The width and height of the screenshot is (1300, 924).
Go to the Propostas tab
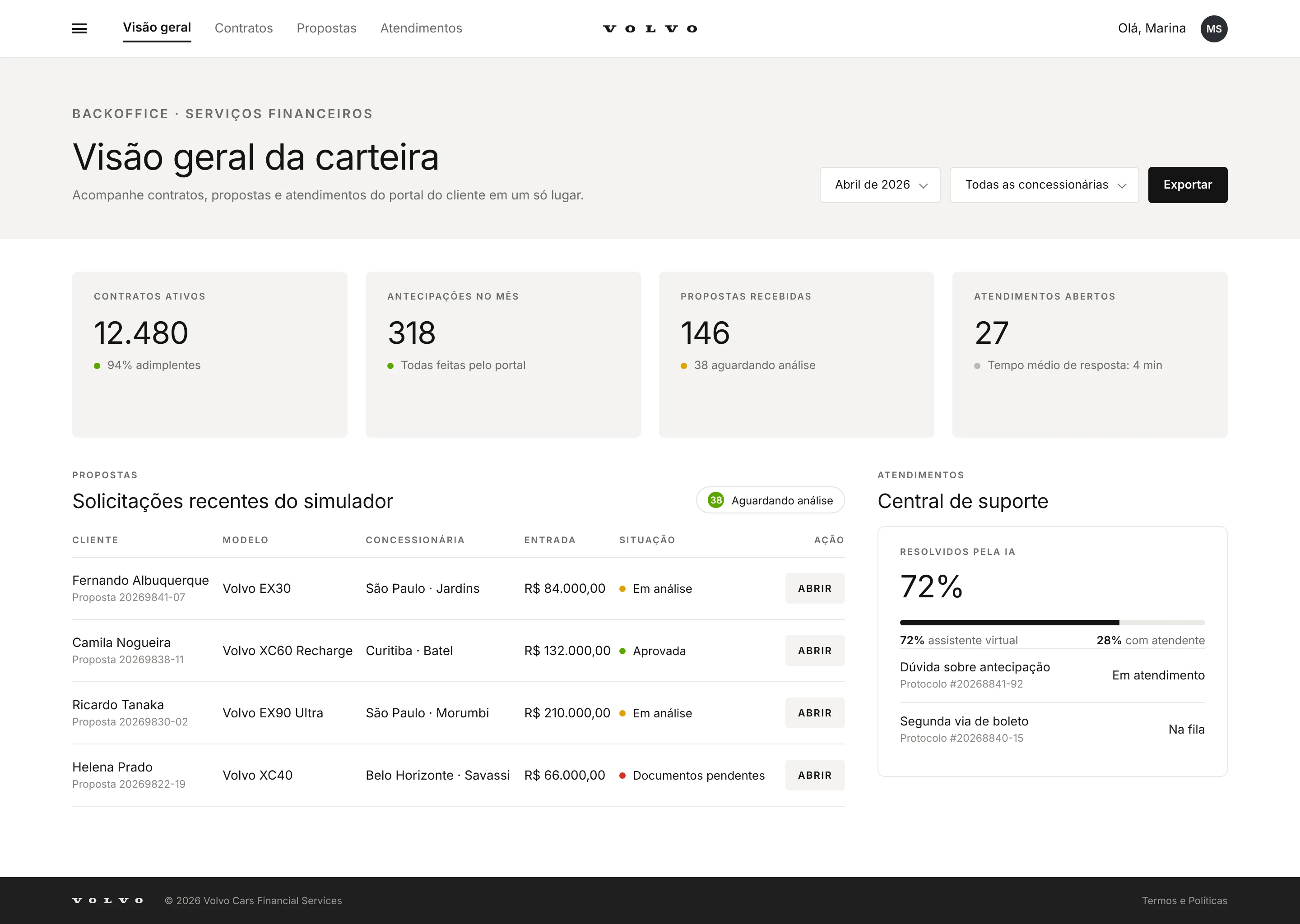tap(327, 28)
